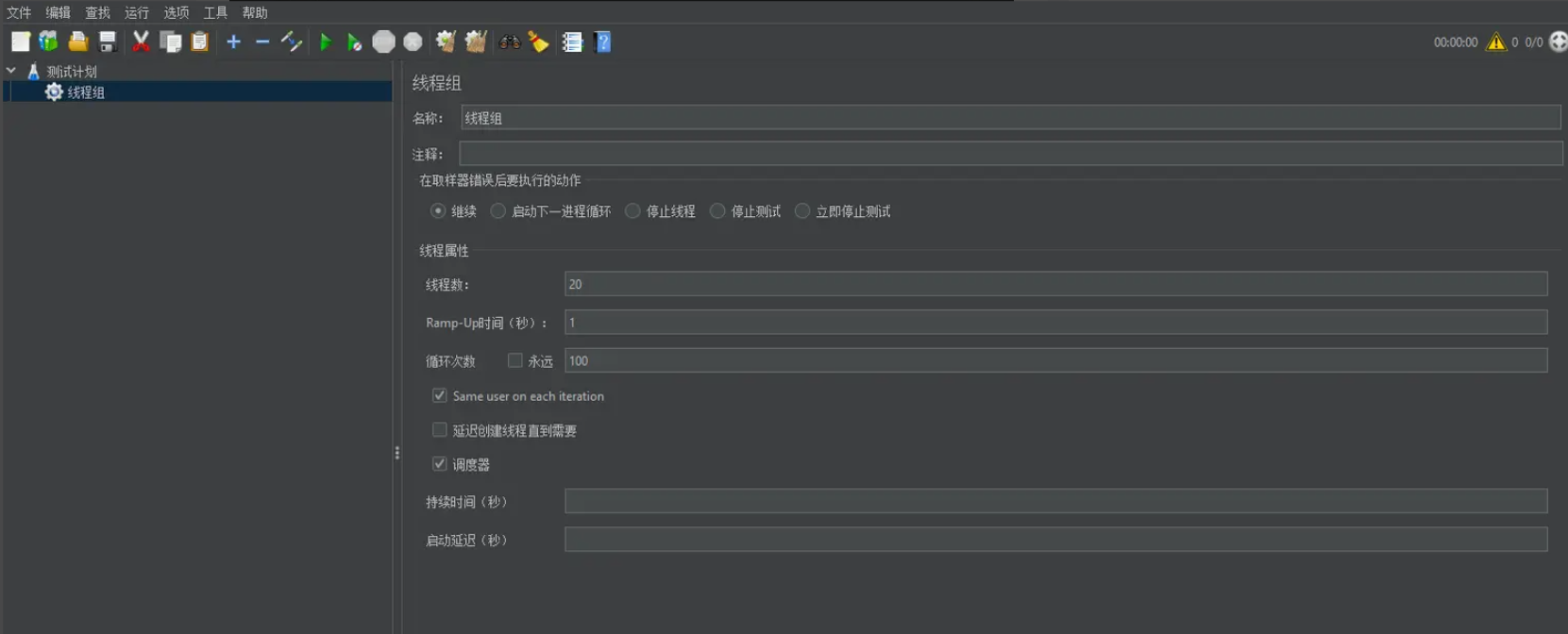
Task: Save the test plan with the disk icon
Action: [107, 42]
